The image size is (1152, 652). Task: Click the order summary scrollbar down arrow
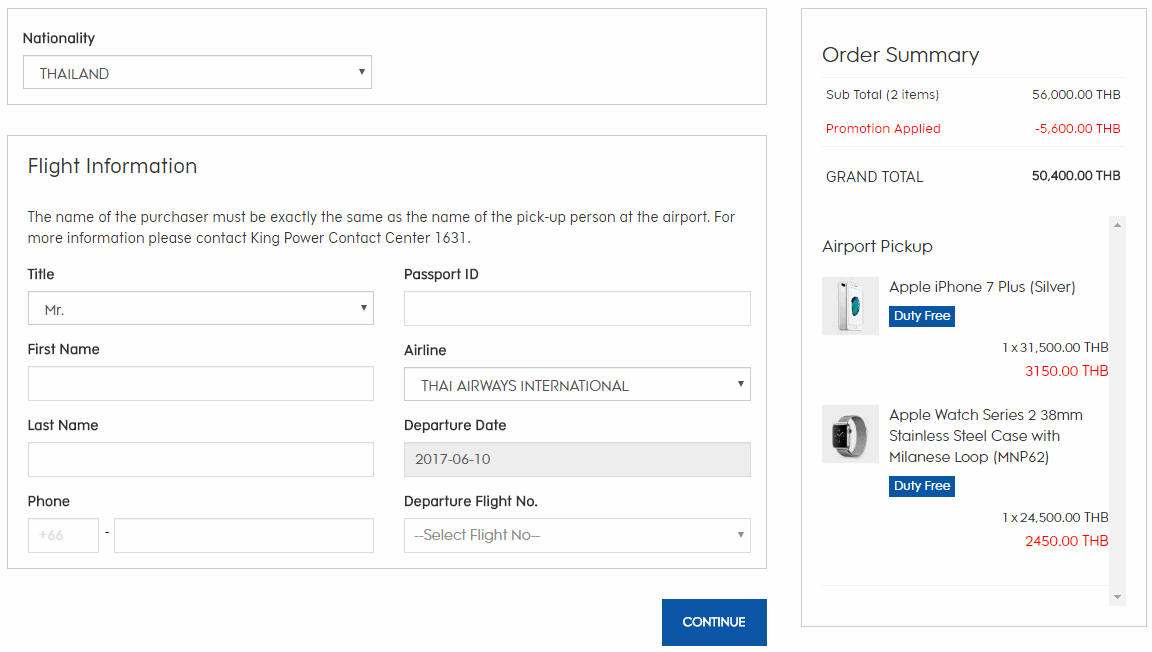tap(1117, 597)
